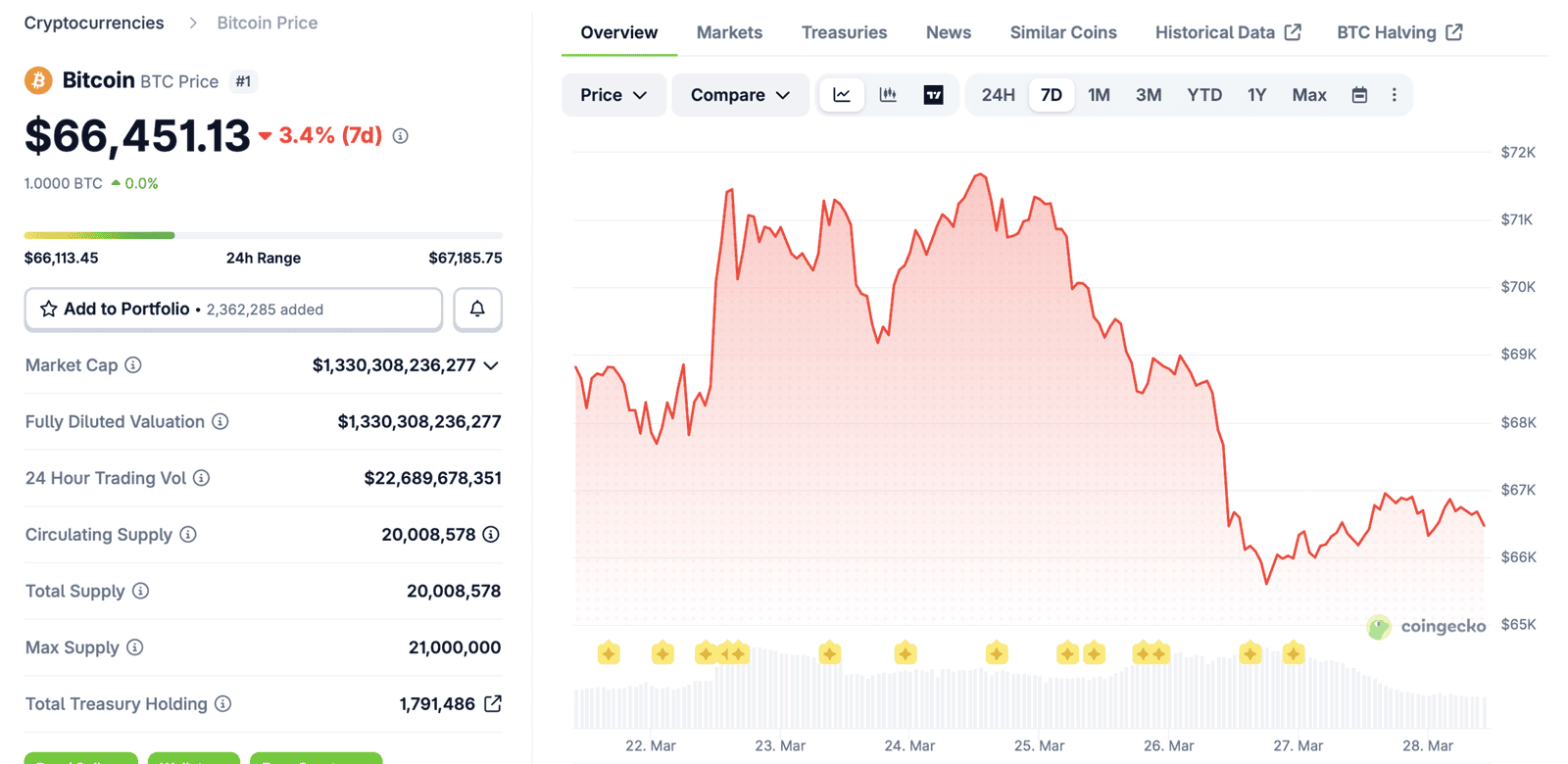The image size is (1568, 764).
Task: Open the Compare dropdown
Action: [x=740, y=95]
